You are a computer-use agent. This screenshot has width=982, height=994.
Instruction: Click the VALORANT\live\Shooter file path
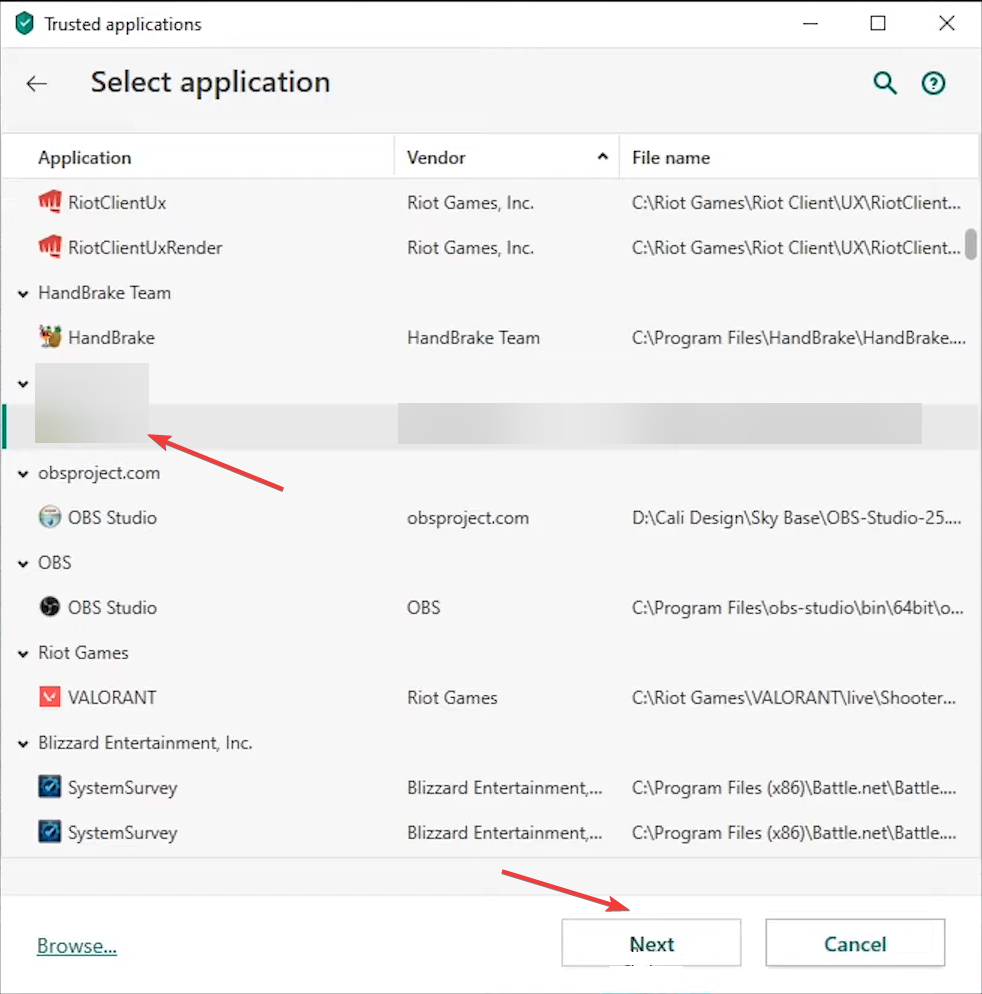click(x=794, y=698)
